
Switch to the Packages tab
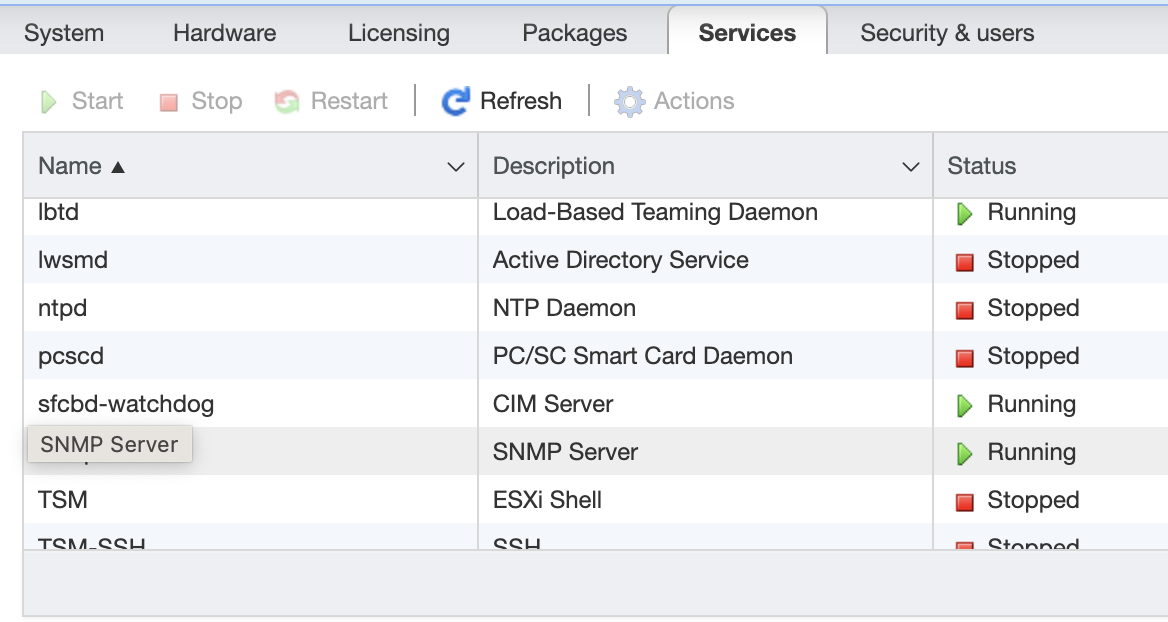[574, 33]
